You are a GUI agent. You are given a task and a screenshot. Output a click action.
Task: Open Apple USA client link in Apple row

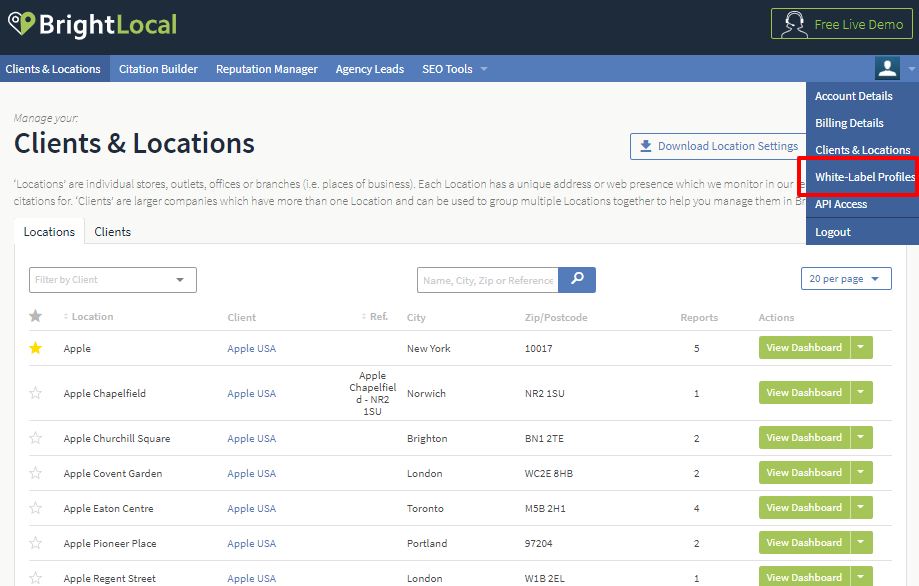click(251, 348)
